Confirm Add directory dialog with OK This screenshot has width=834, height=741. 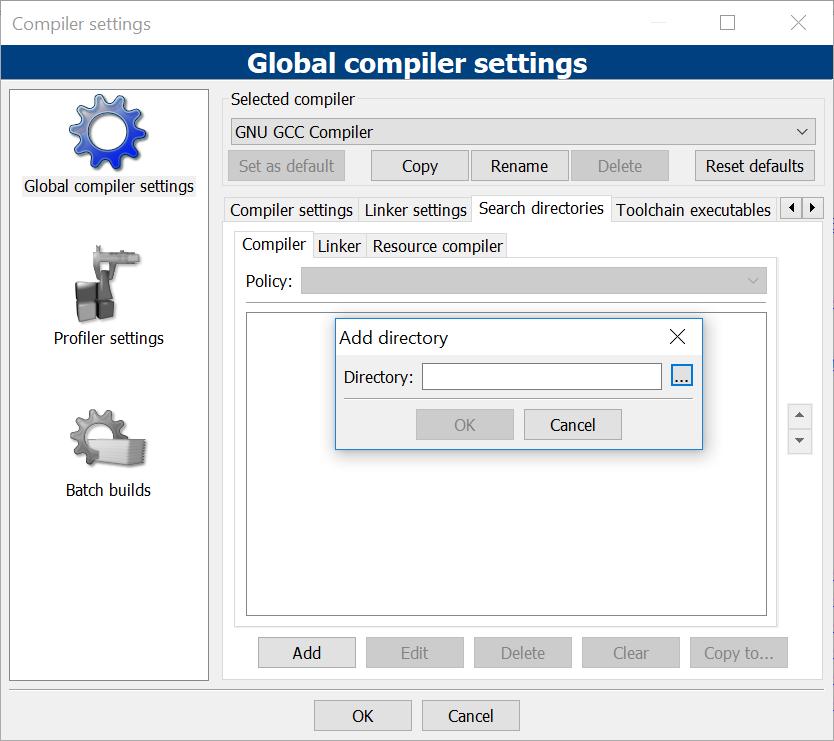[464, 424]
